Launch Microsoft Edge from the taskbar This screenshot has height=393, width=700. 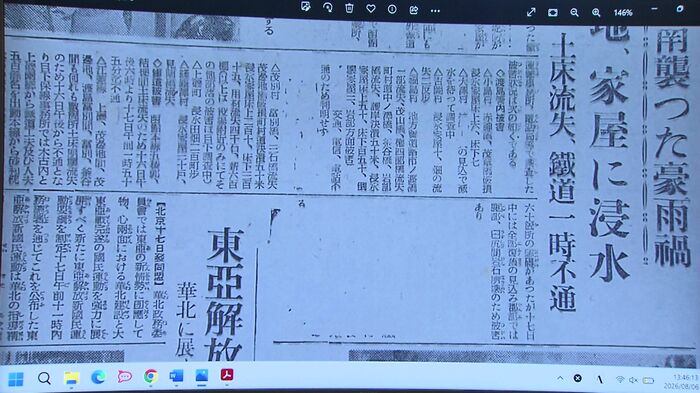(x=98, y=377)
